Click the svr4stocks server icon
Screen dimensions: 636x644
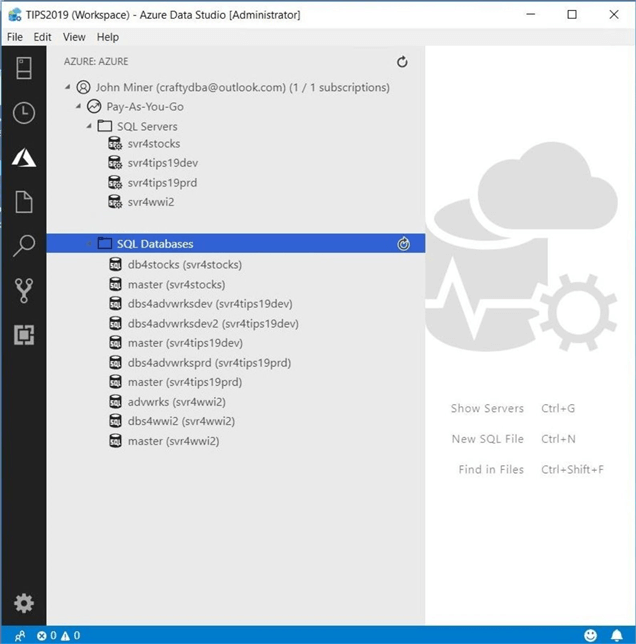pyautogui.click(x=115, y=144)
